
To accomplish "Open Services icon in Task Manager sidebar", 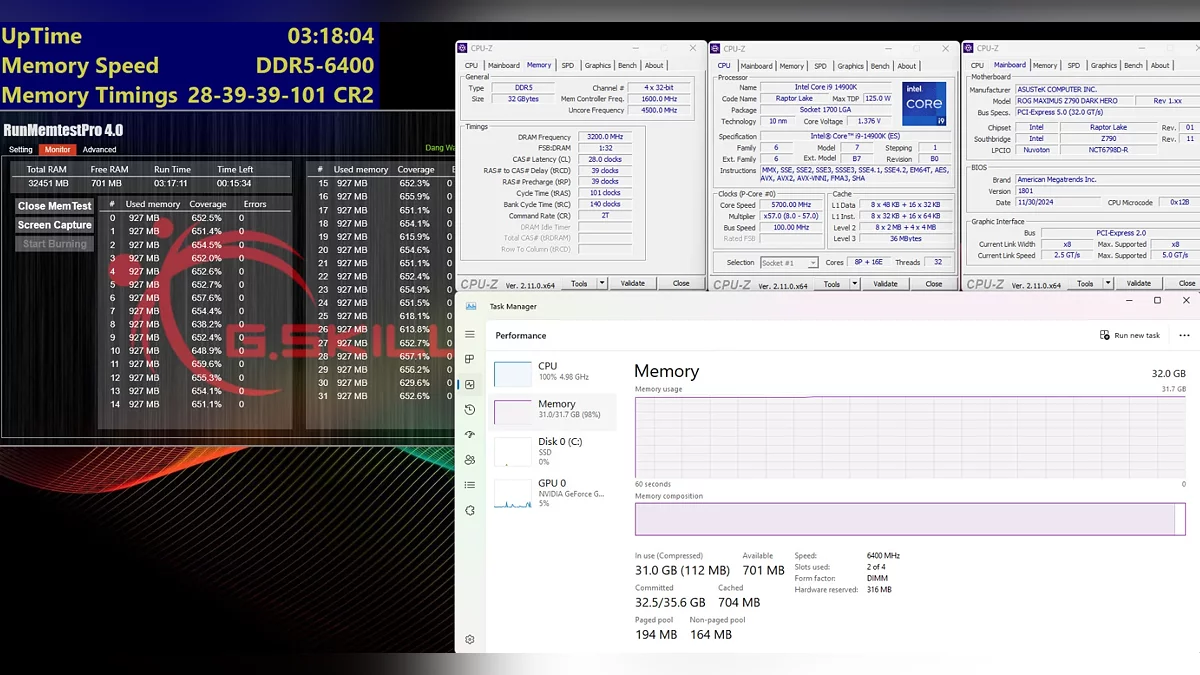I will click(470, 510).
